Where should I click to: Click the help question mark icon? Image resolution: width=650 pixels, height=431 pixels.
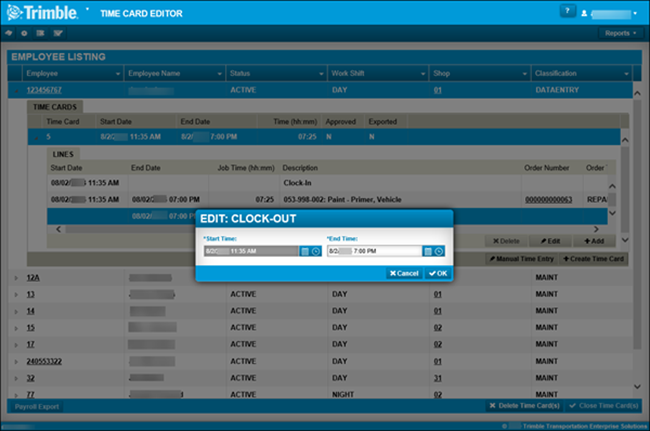point(568,11)
